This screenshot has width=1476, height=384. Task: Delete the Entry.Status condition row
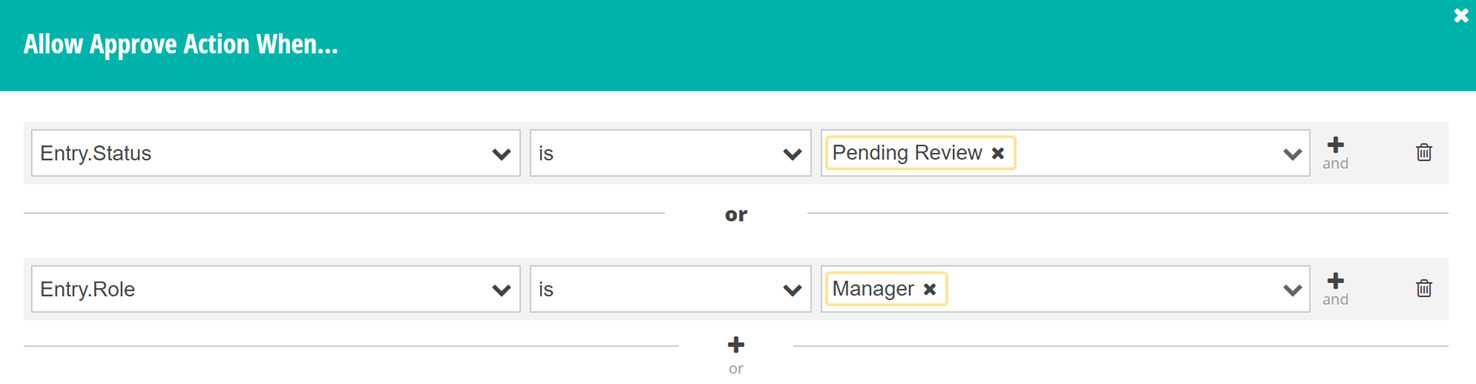[1424, 152]
